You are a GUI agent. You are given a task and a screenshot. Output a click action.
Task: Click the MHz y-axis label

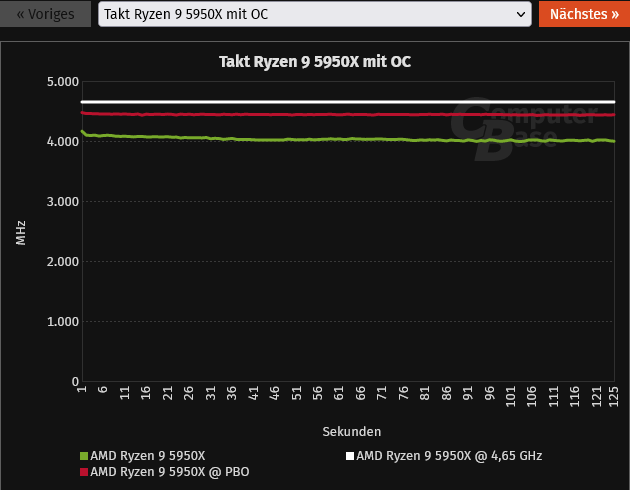tap(20, 233)
